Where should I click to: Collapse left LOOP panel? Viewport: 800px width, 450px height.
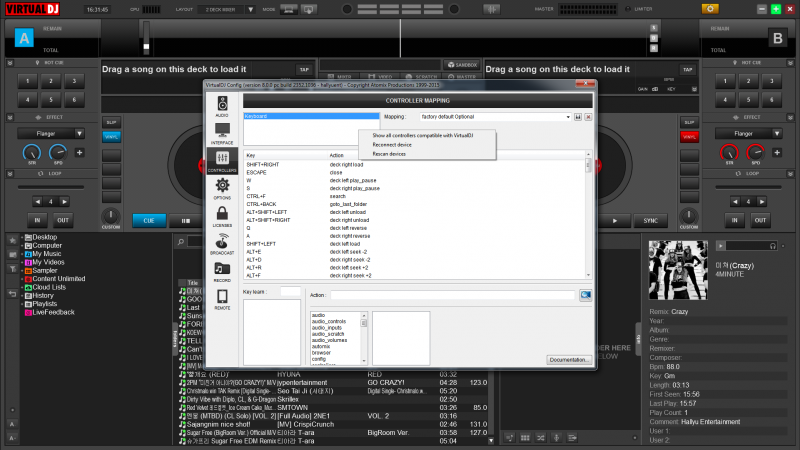coord(10,174)
